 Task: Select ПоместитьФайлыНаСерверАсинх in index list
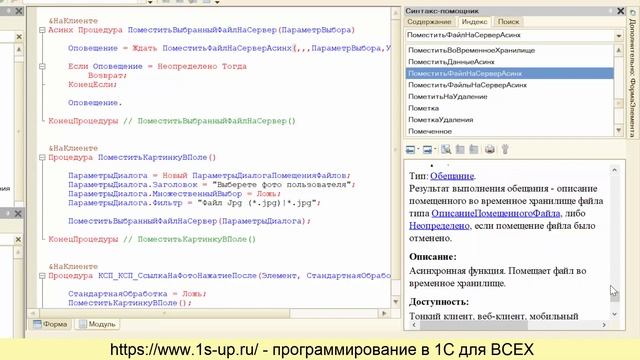(509, 85)
